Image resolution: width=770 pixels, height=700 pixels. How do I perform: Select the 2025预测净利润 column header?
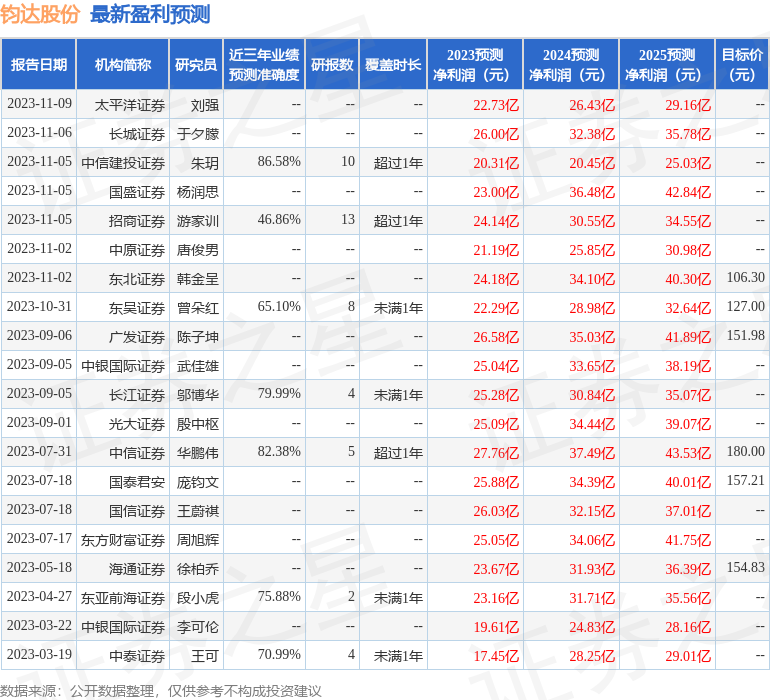tap(667, 64)
